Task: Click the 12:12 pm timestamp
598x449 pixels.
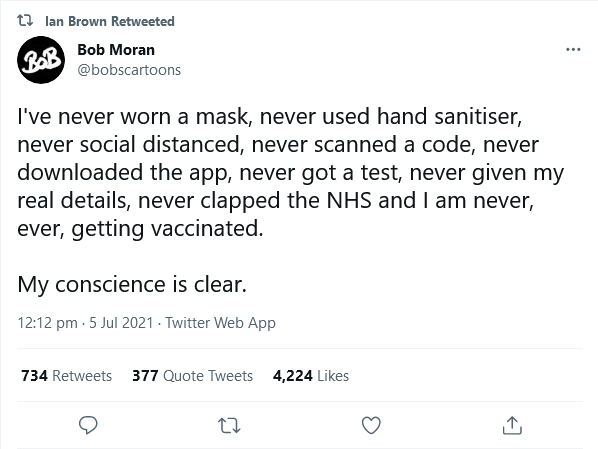Action: pos(47,323)
